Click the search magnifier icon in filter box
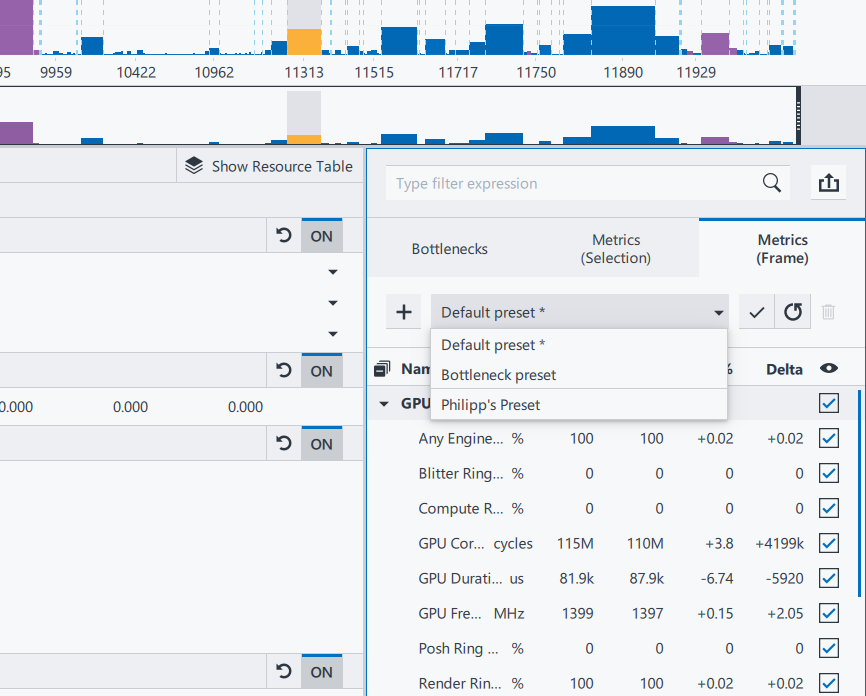This screenshot has height=696, width=866. click(771, 183)
